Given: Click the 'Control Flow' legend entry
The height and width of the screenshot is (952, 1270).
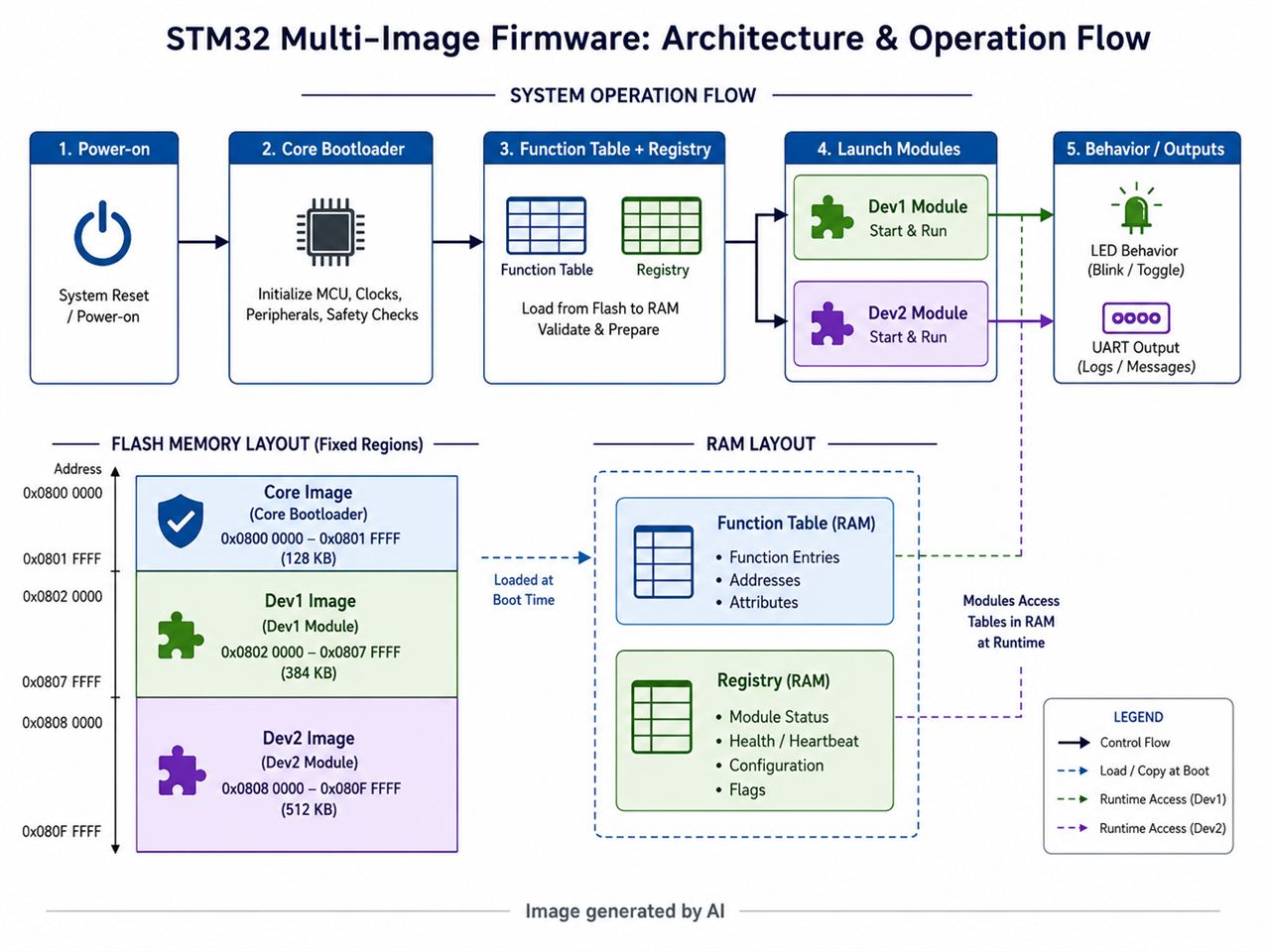Looking at the screenshot, I should tap(1114, 743).
